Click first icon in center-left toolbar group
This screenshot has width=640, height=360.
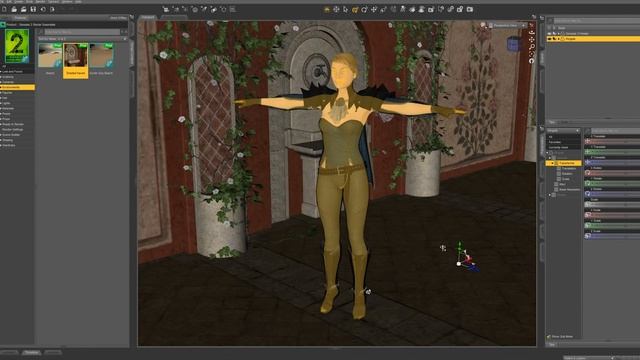166,9
